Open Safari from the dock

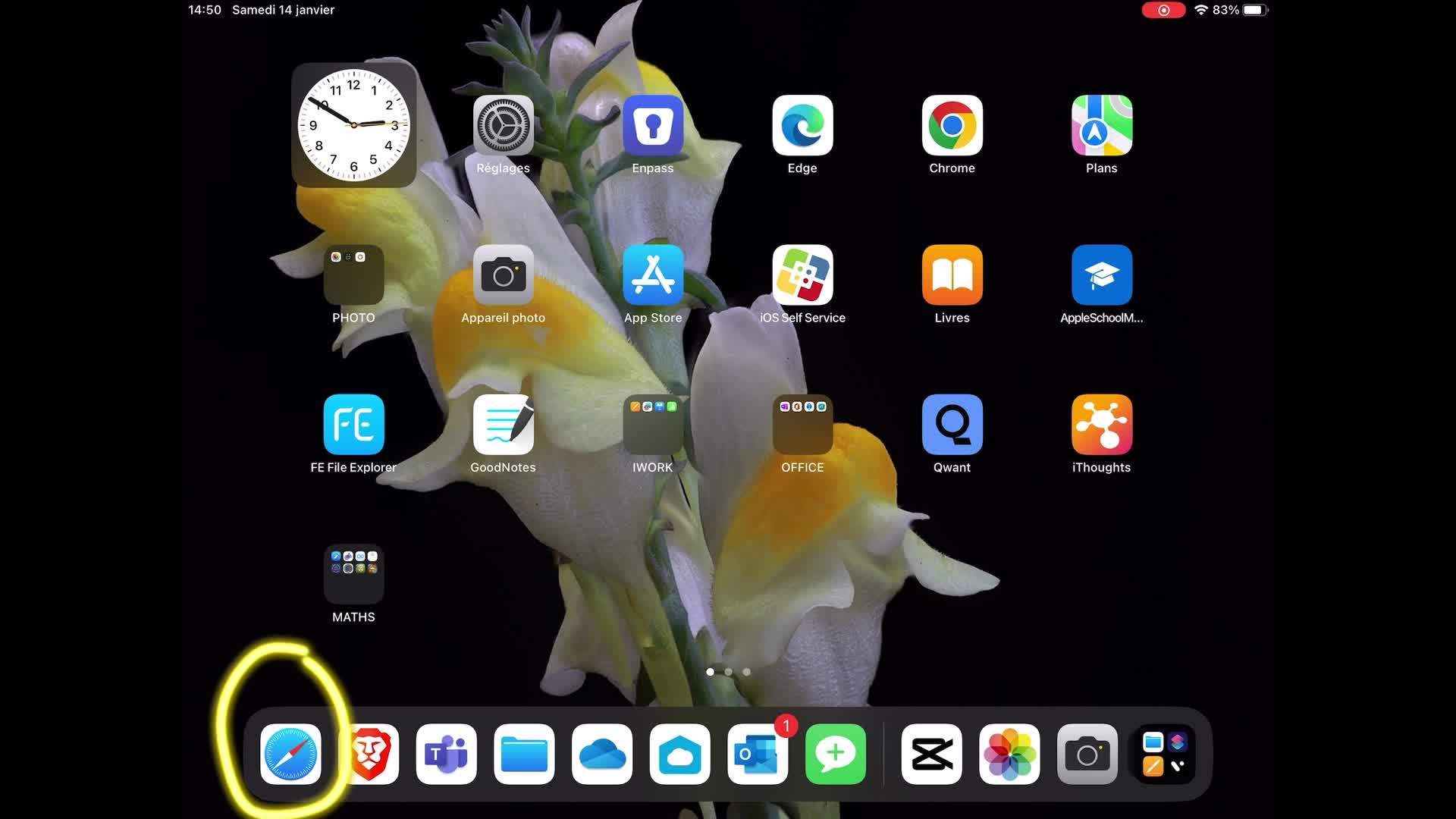coord(290,754)
